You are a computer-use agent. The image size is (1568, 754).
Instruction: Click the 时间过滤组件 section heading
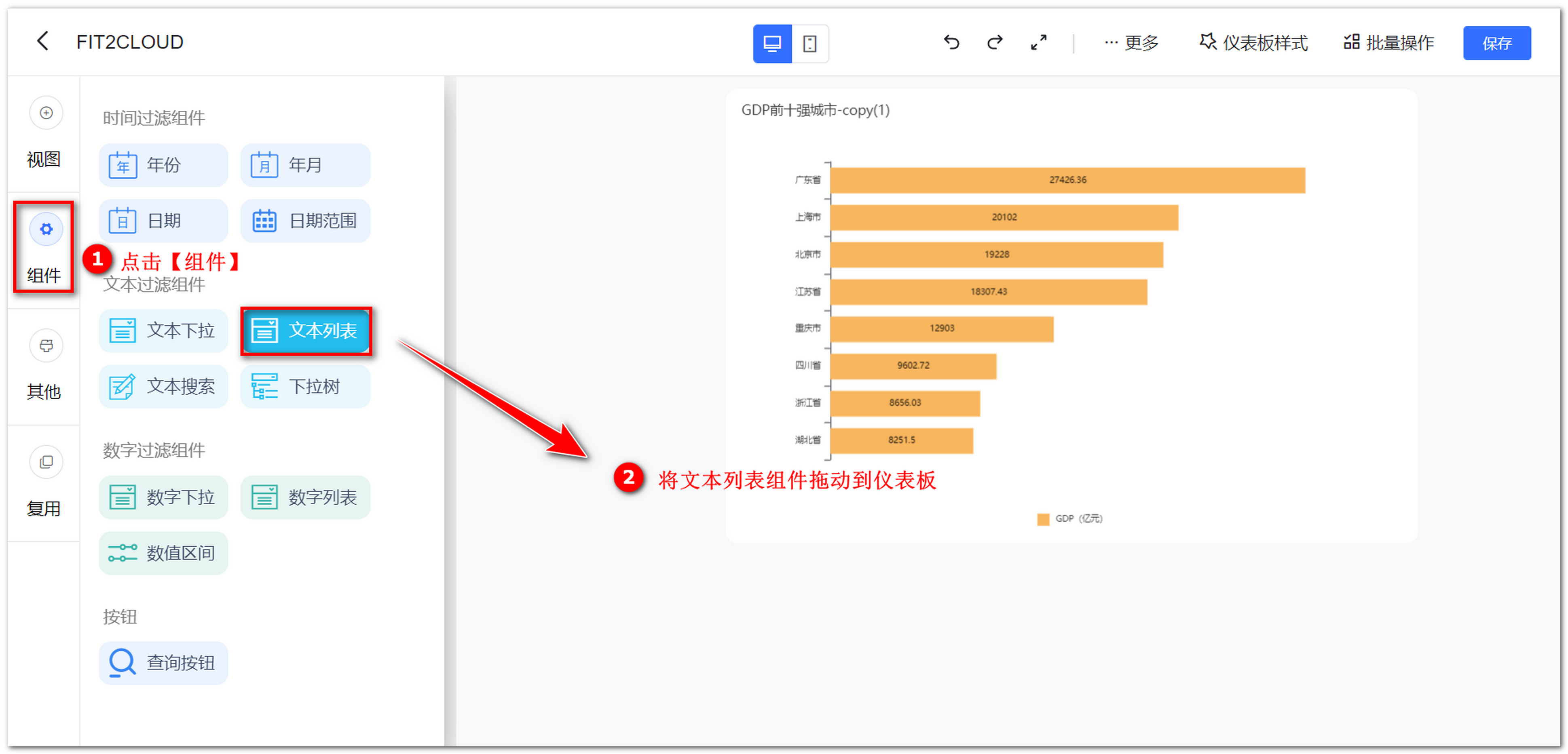pos(153,118)
